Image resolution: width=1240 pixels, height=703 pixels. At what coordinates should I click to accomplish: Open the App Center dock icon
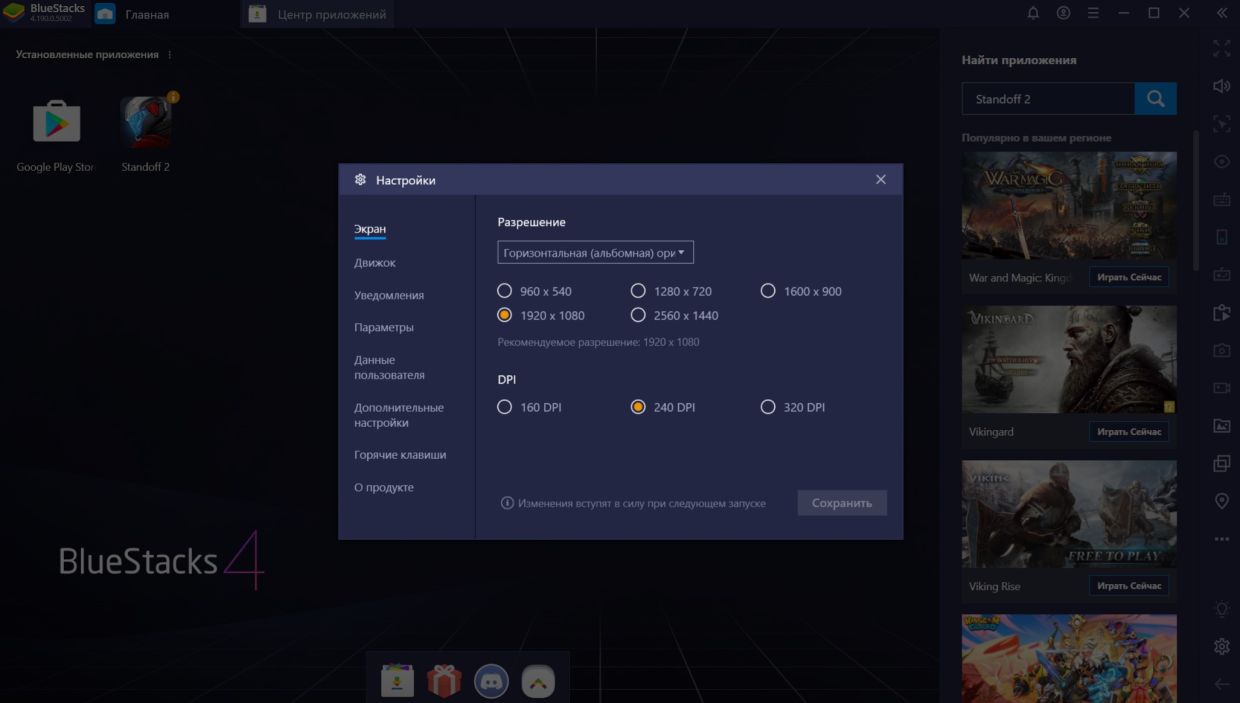point(397,682)
